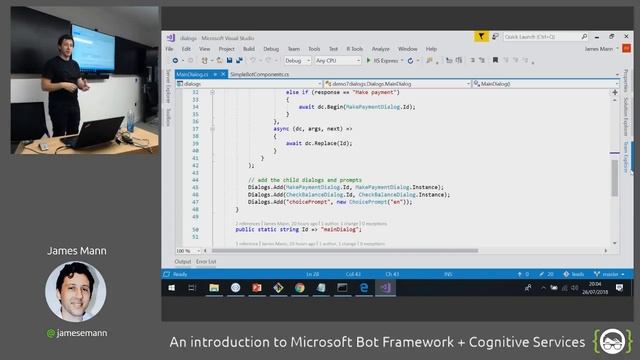The width and height of the screenshot is (640, 360).
Task: Open the MainDialog() member dropdown
Action: pyautogui.click(x=546, y=84)
